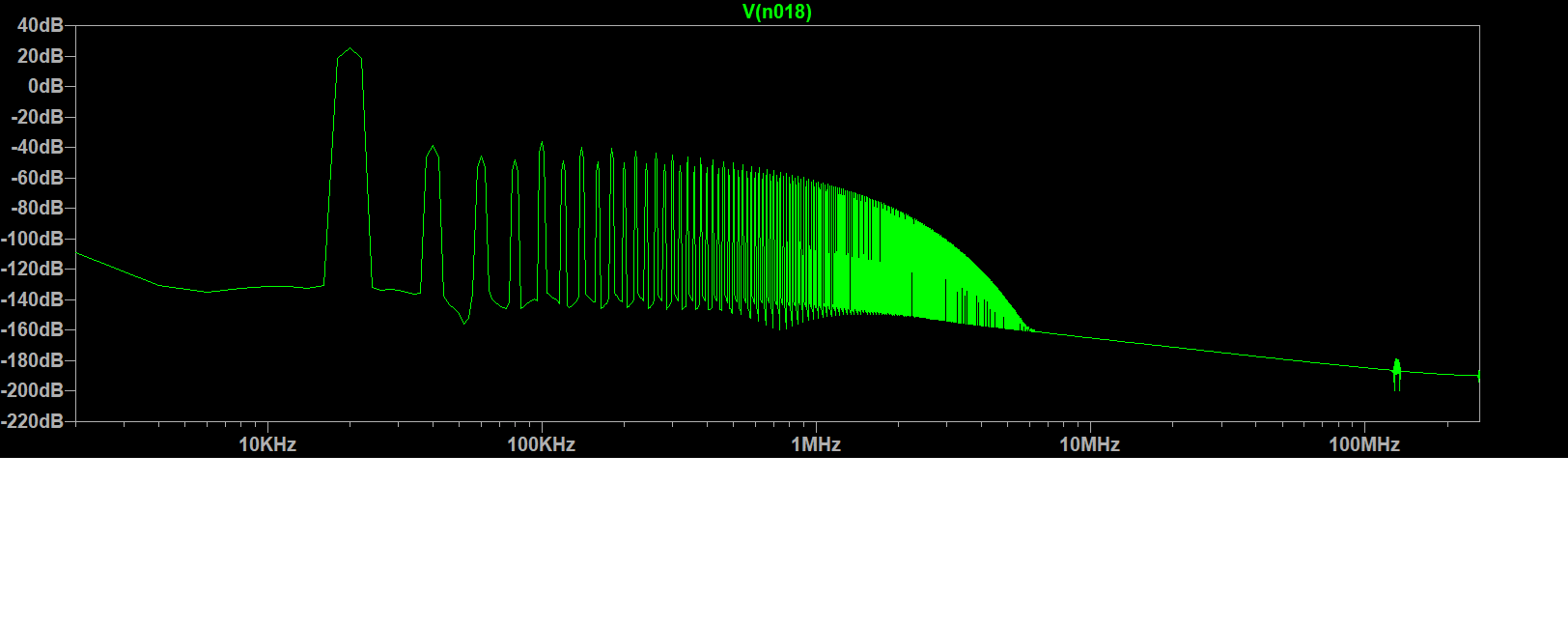Click the -120dB axis label
Screen dimensions: 1568x626
click(x=33, y=269)
